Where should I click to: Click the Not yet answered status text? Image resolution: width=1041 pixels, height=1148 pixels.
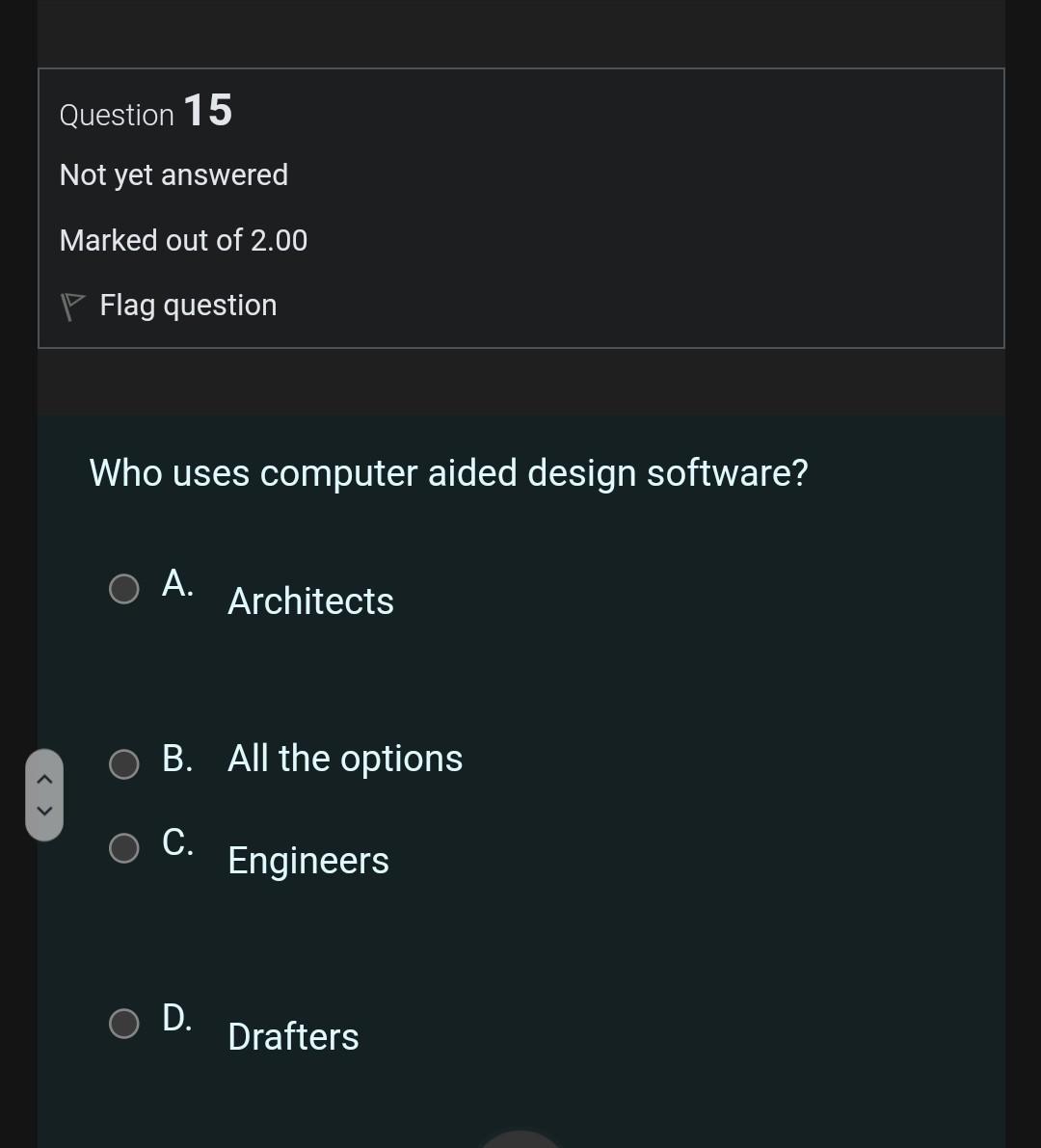click(173, 174)
